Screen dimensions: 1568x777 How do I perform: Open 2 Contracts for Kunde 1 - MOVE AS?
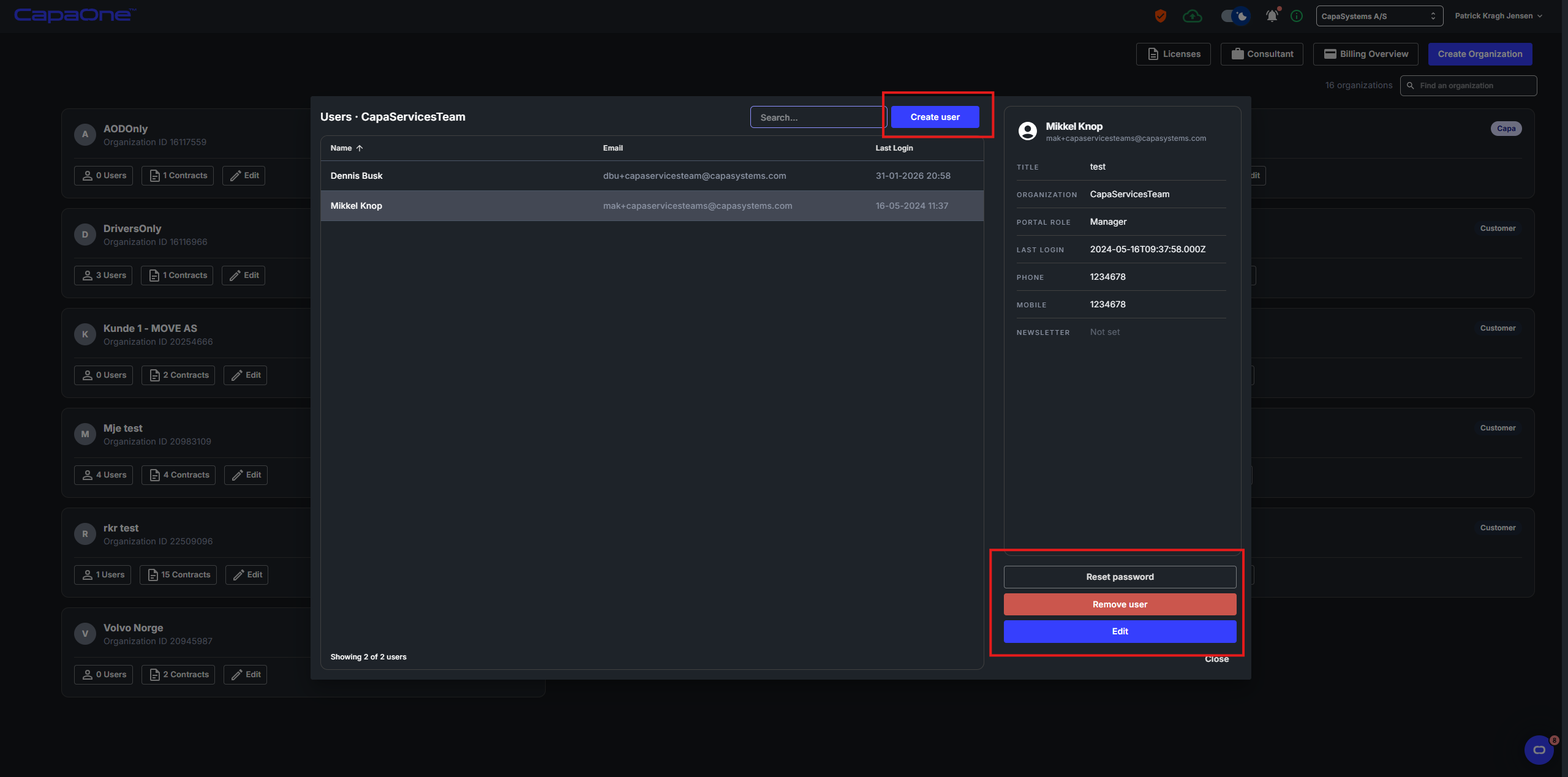[178, 375]
